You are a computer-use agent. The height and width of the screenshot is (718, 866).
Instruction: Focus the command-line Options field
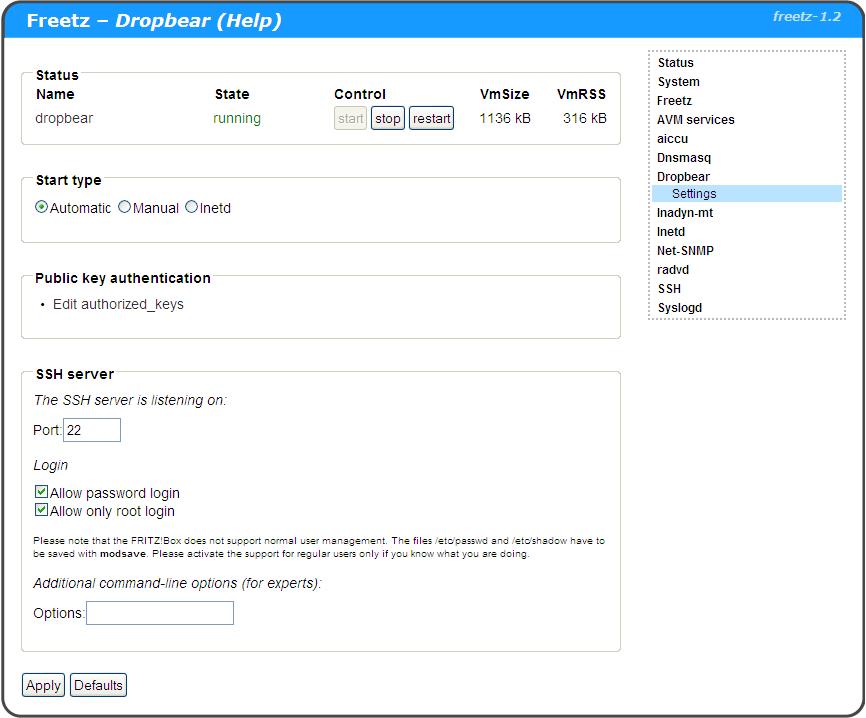pyautogui.click(x=160, y=613)
